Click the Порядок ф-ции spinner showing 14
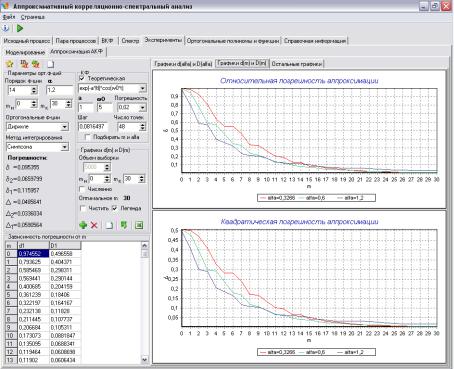 click(x=34, y=90)
